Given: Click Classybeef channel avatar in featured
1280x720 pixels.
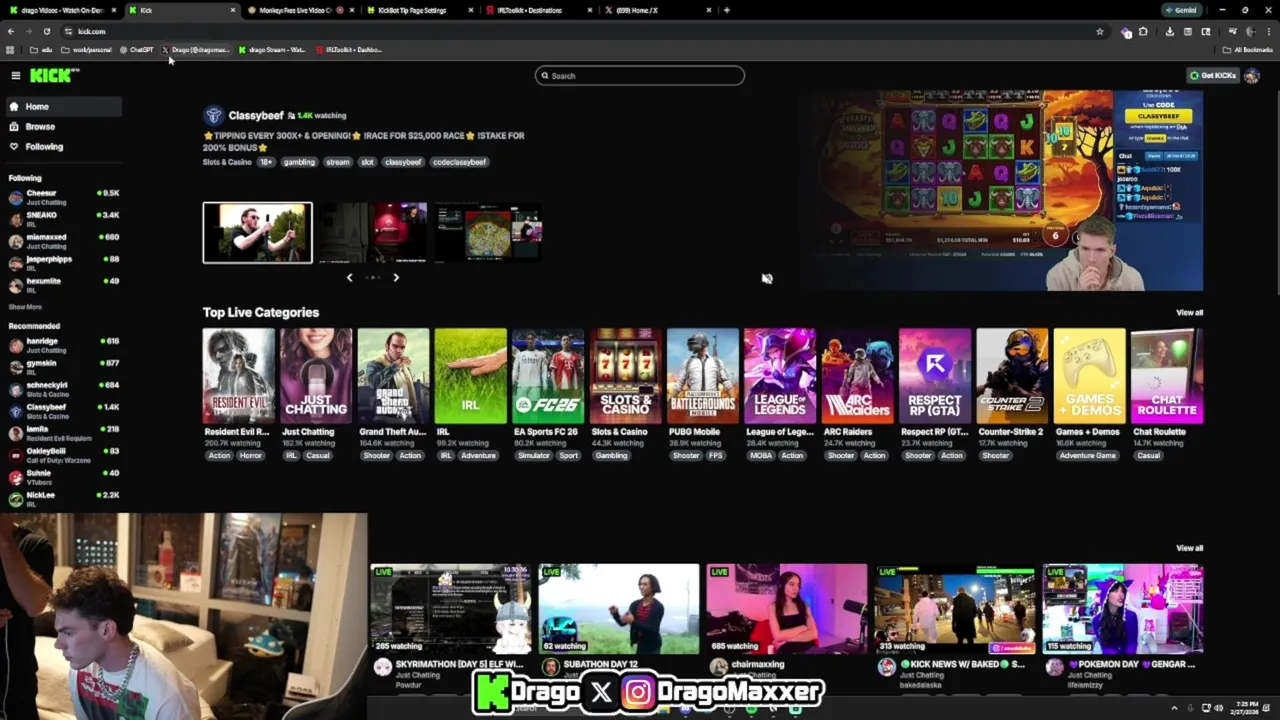Looking at the screenshot, I should pyautogui.click(x=212, y=115).
